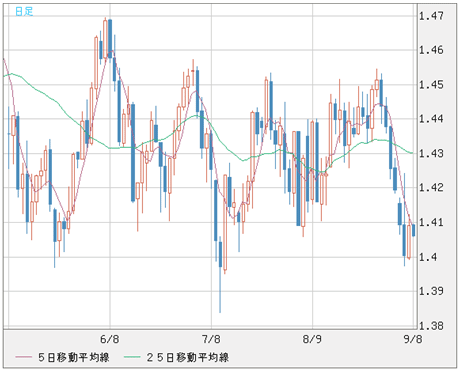The image size is (461, 373).
Task: Click the 5日移動平均線 legend label
Action: pyautogui.click(x=74, y=358)
